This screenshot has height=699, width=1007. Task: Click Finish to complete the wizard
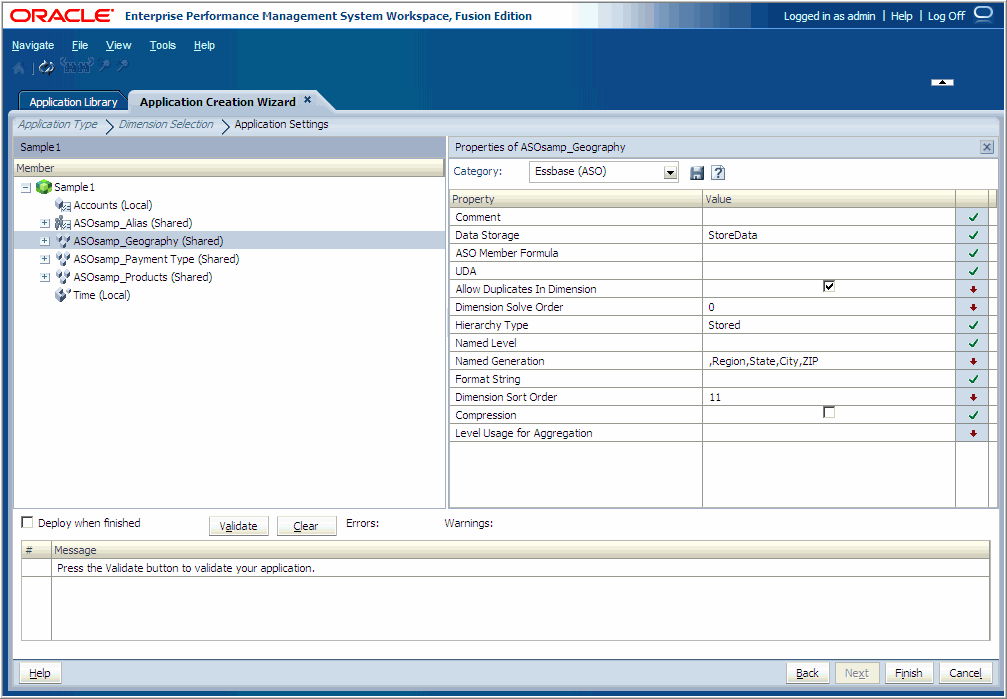908,672
